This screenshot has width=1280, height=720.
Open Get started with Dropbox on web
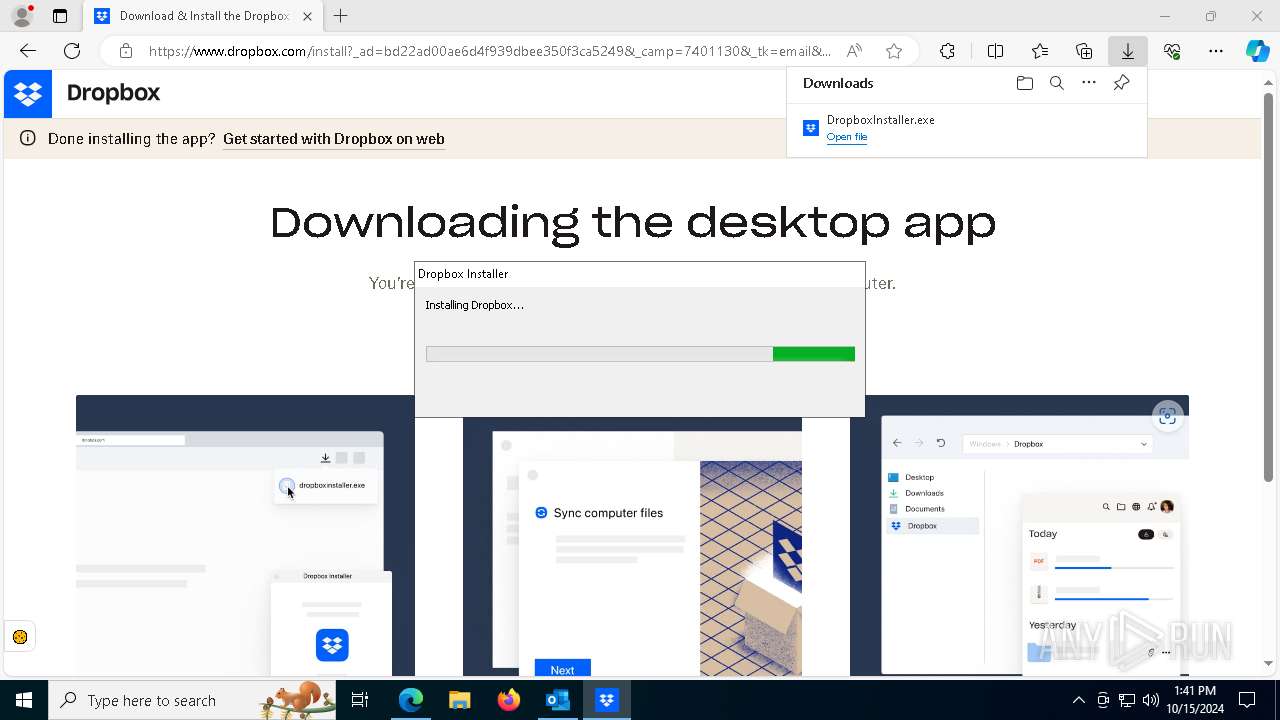coord(333,139)
